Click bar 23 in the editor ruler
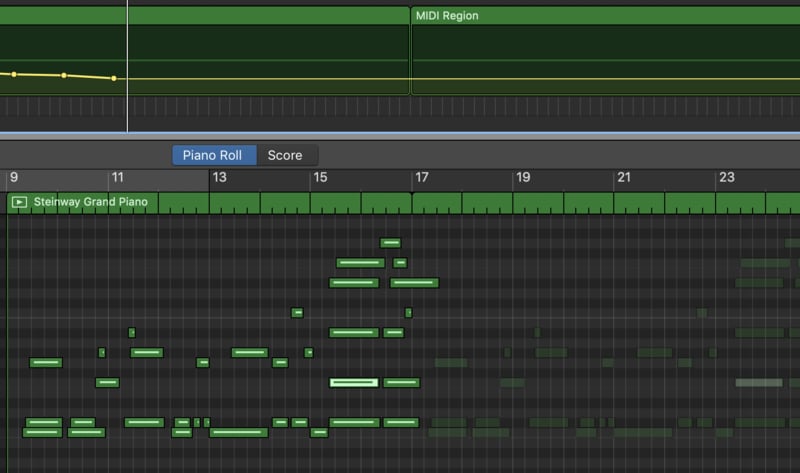 [727, 178]
